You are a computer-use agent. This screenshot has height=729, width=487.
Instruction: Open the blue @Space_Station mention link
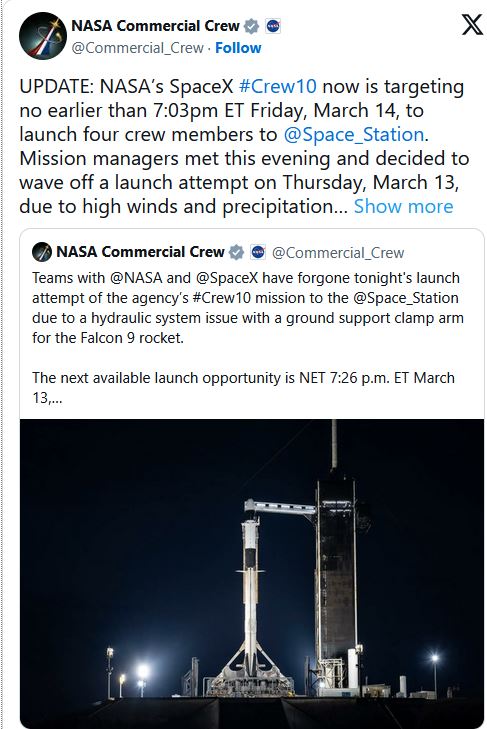(354, 134)
